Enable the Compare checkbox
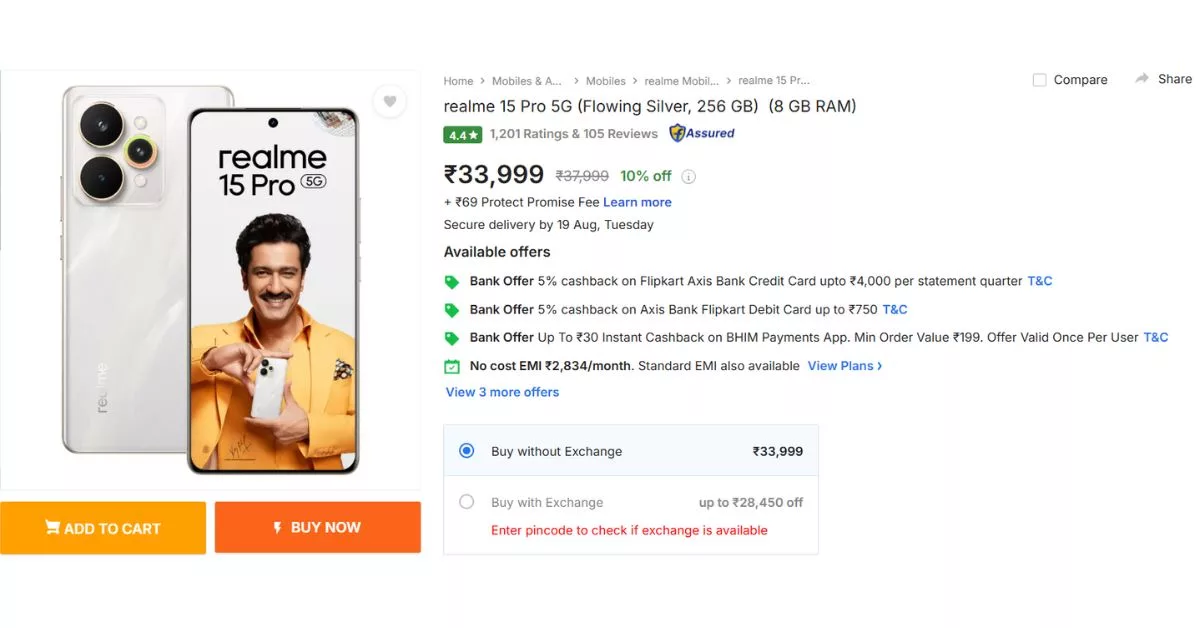The width and height of the screenshot is (1200, 628). (x=1040, y=79)
